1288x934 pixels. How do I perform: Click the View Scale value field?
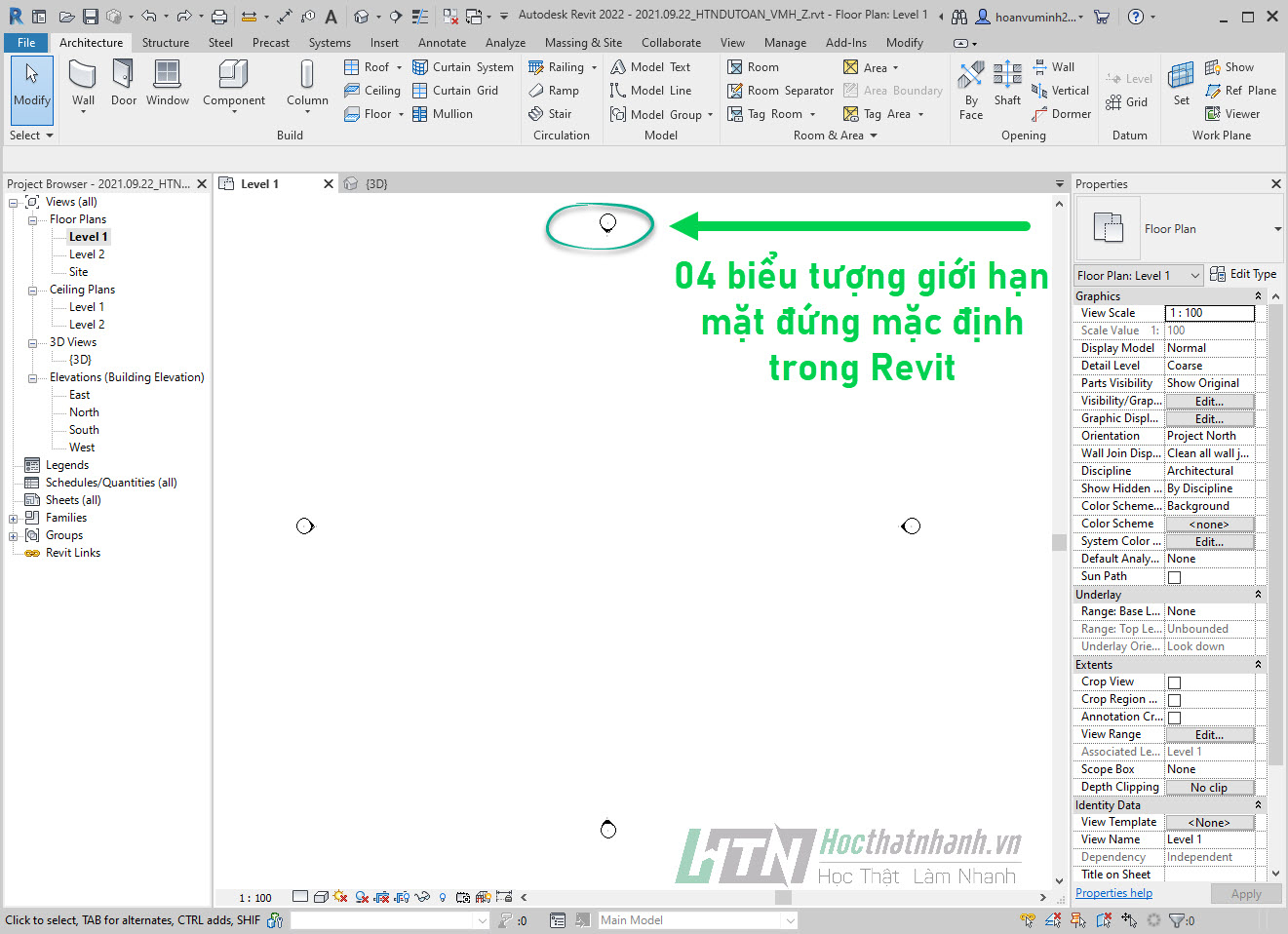point(1210,313)
